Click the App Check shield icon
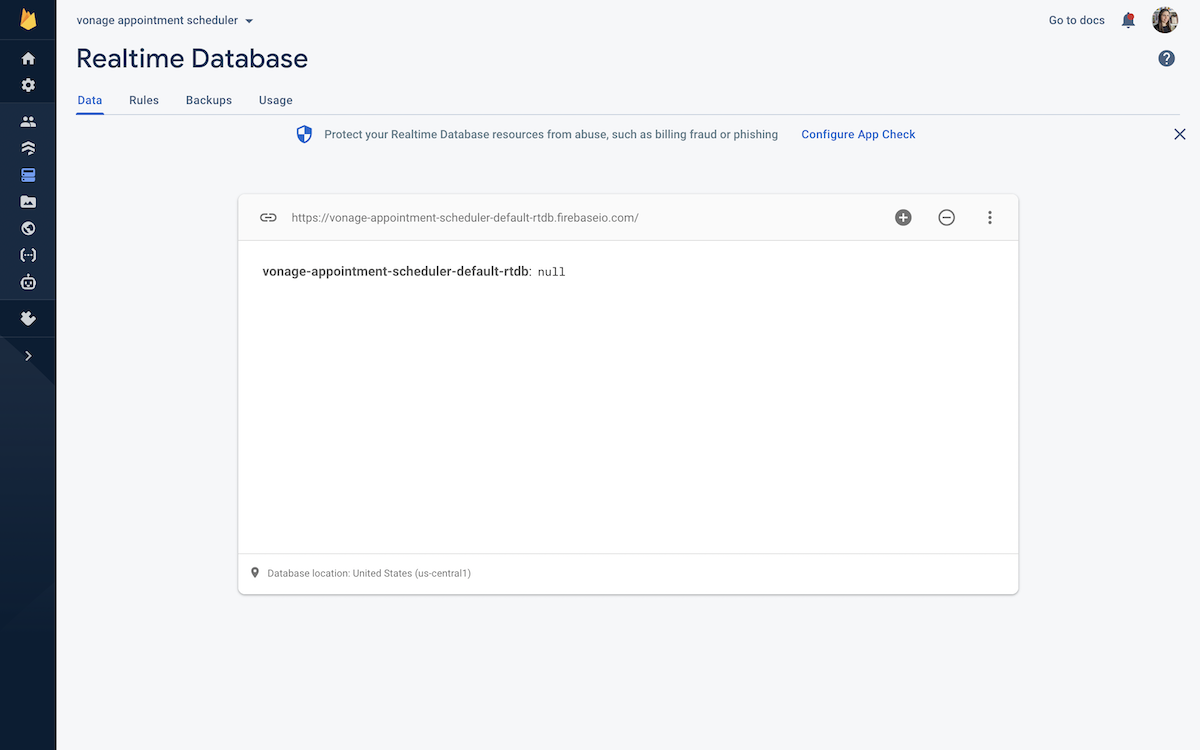Viewport: 1200px width, 750px height. (305, 134)
